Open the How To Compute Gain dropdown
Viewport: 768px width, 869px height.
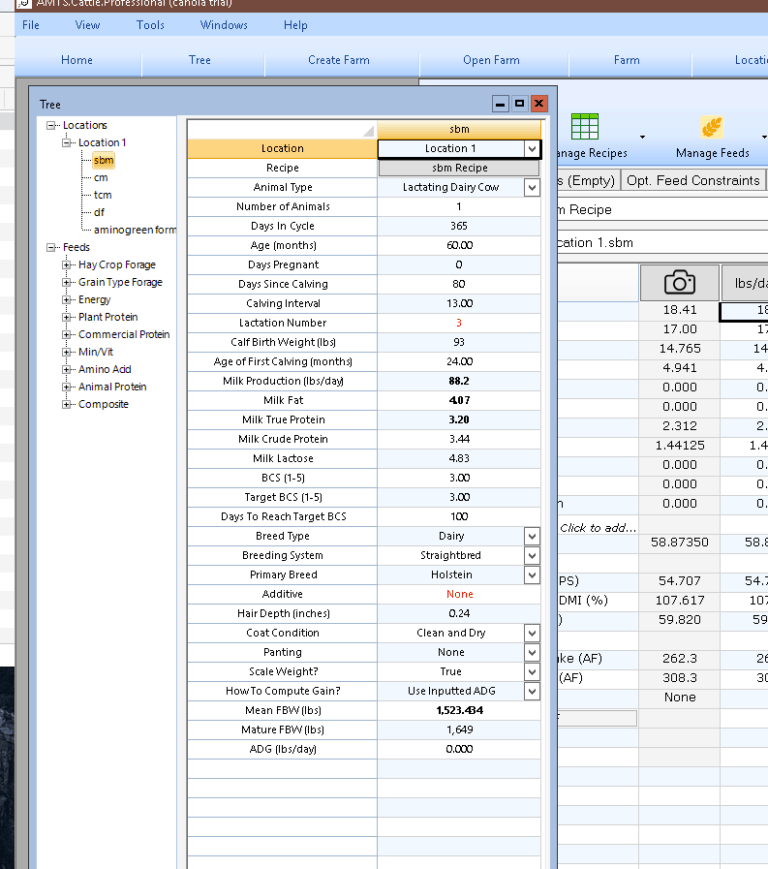[532, 691]
